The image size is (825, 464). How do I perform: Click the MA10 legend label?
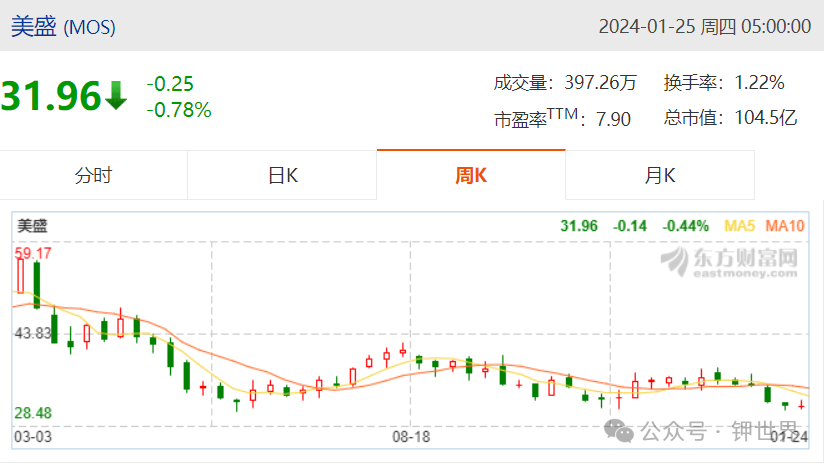(784, 226)
